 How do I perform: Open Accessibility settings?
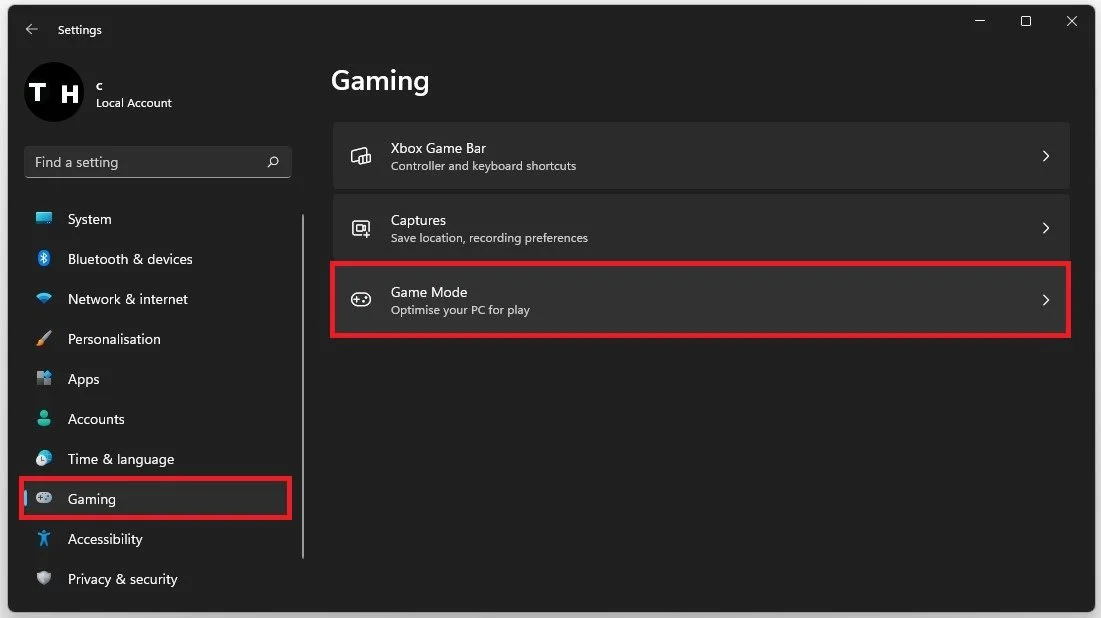[156, 539]
